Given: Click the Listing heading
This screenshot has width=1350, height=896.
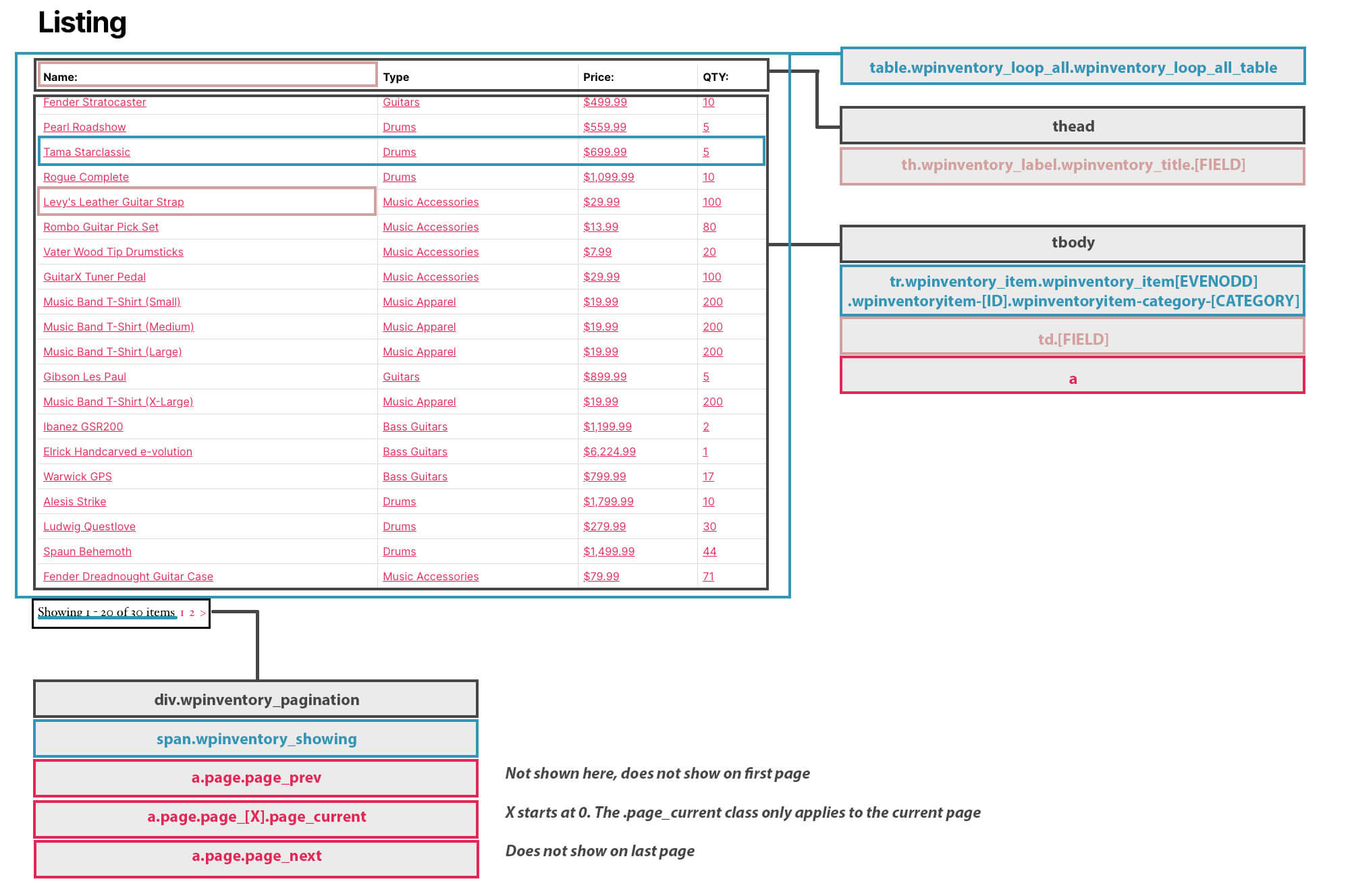Looking at the screenshot, I should [x=82, y=22].
